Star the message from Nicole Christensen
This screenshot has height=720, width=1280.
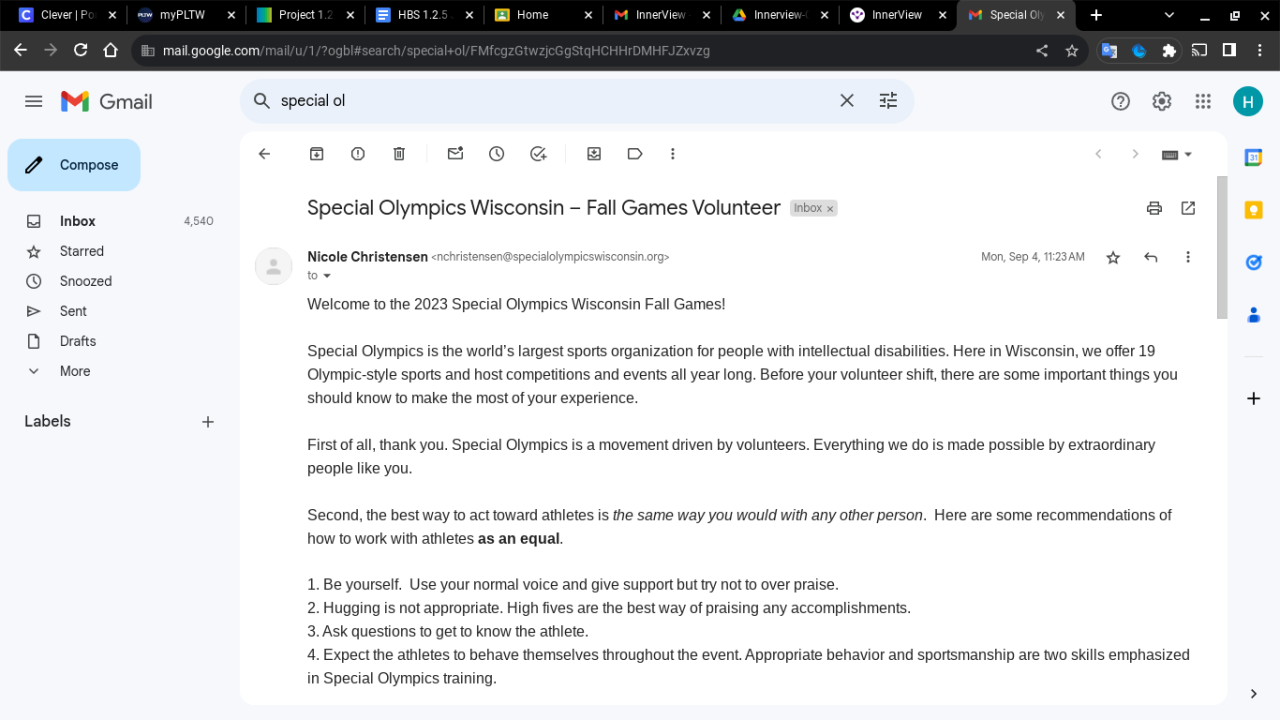pyautogui.click(x=1113, y=257)
